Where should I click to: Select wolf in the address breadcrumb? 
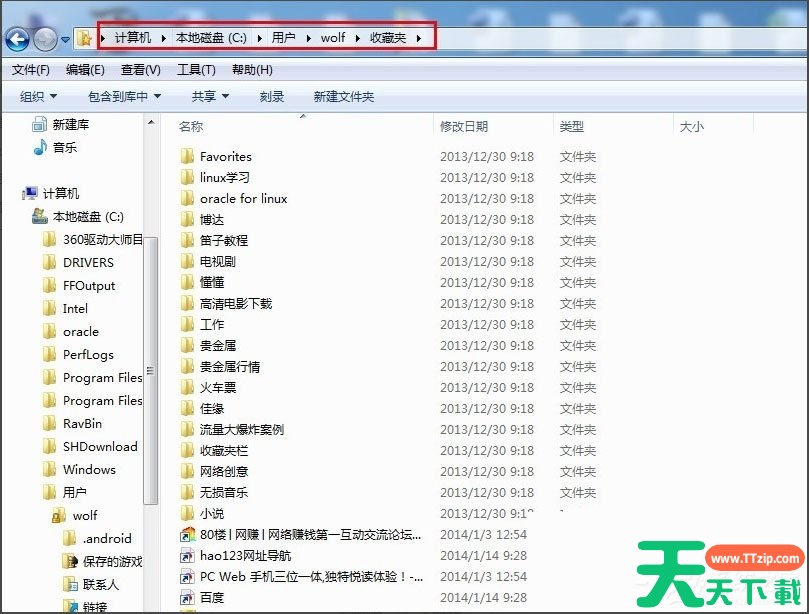tap(333, 38)
